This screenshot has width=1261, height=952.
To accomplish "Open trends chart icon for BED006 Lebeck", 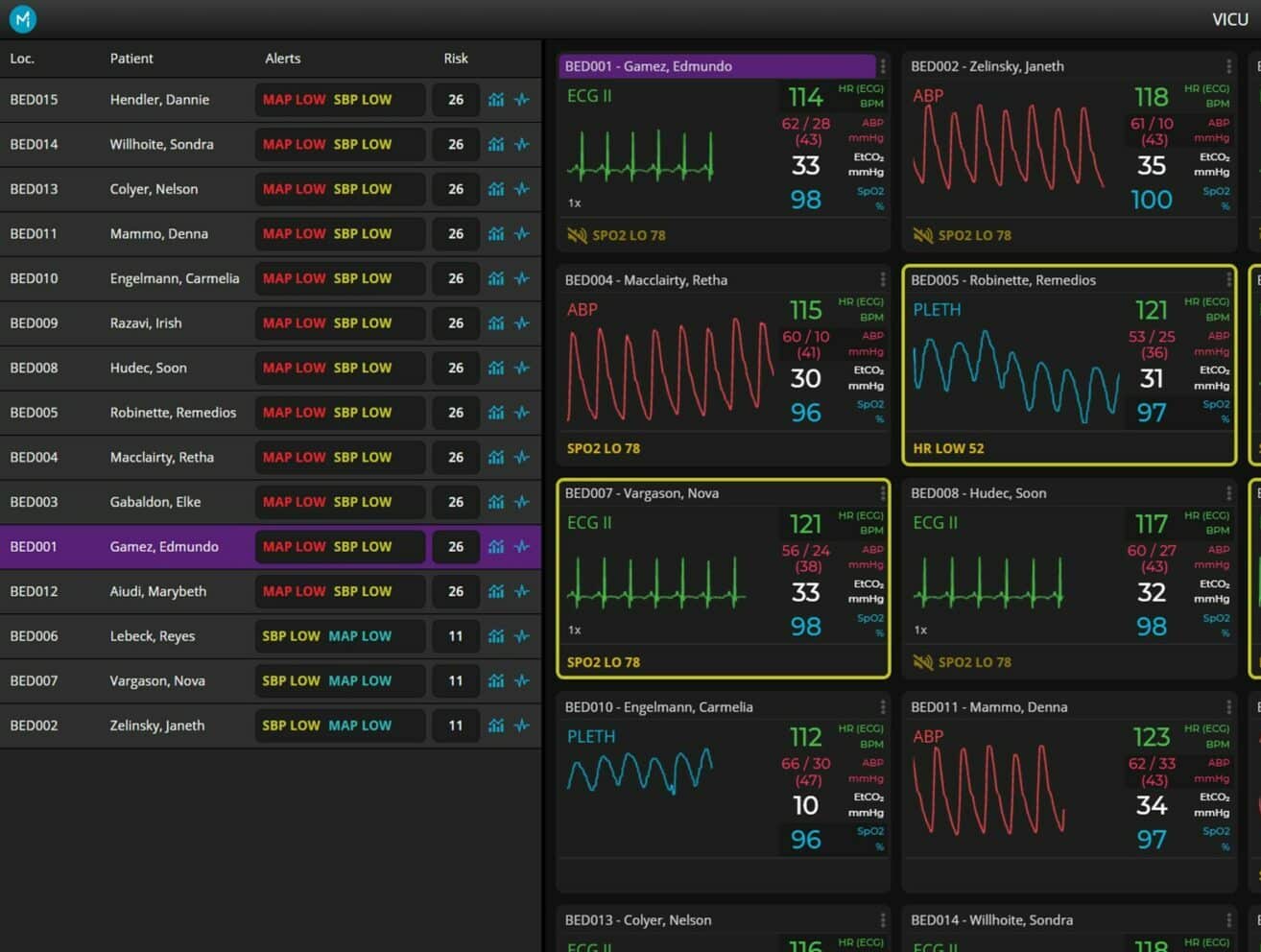I will click(x=495, y=636).
